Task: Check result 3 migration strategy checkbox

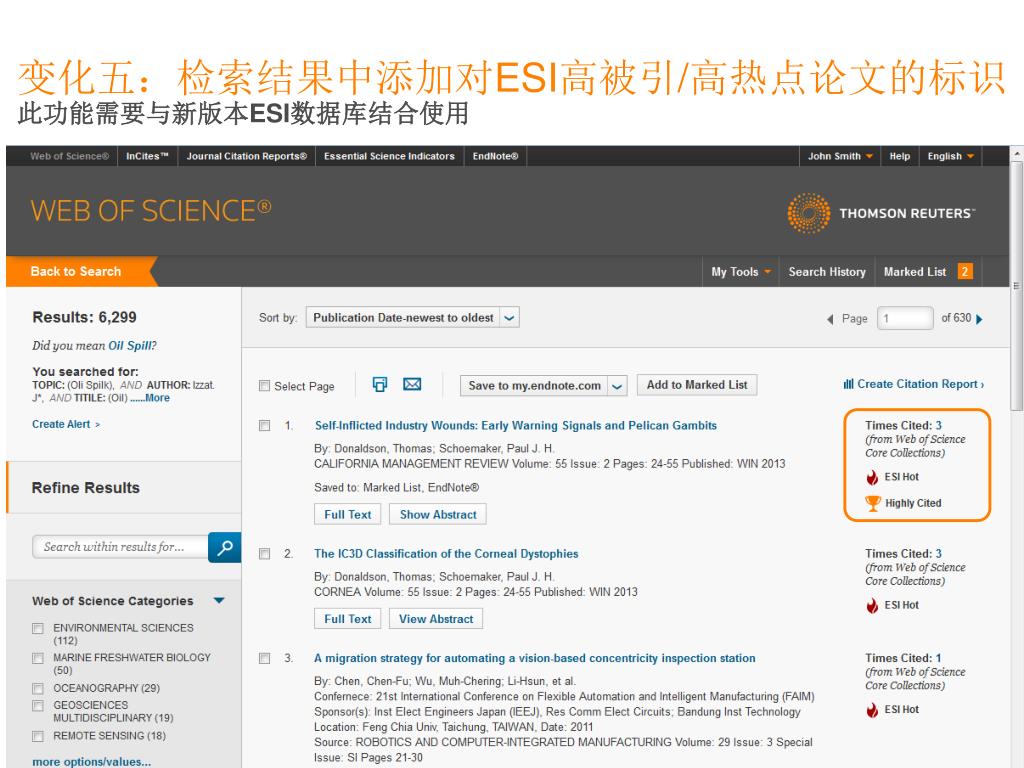Action: coord(264,658)
